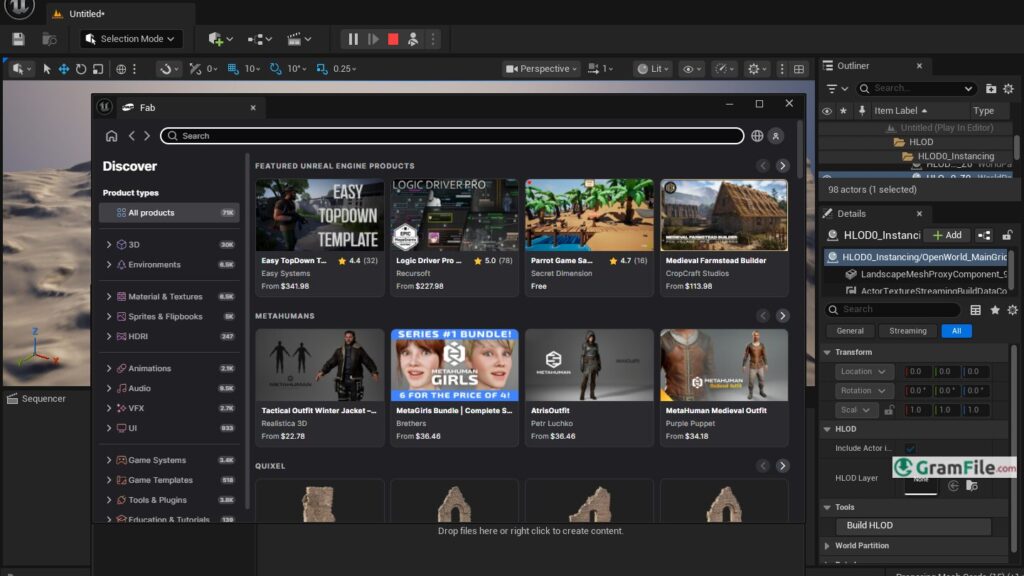
Task: Select All products in Product types
Action: point(169,213)
